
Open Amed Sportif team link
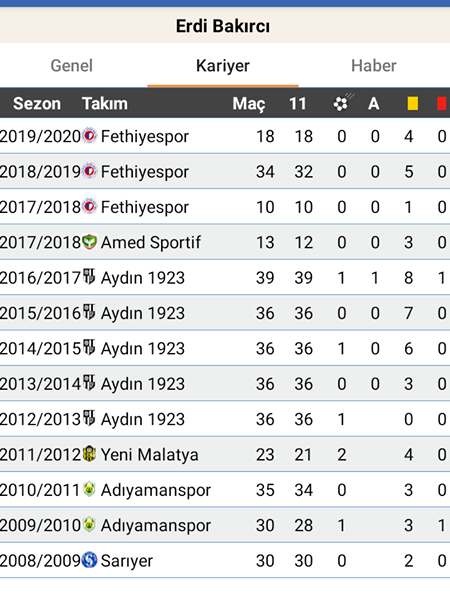point(150,242)
